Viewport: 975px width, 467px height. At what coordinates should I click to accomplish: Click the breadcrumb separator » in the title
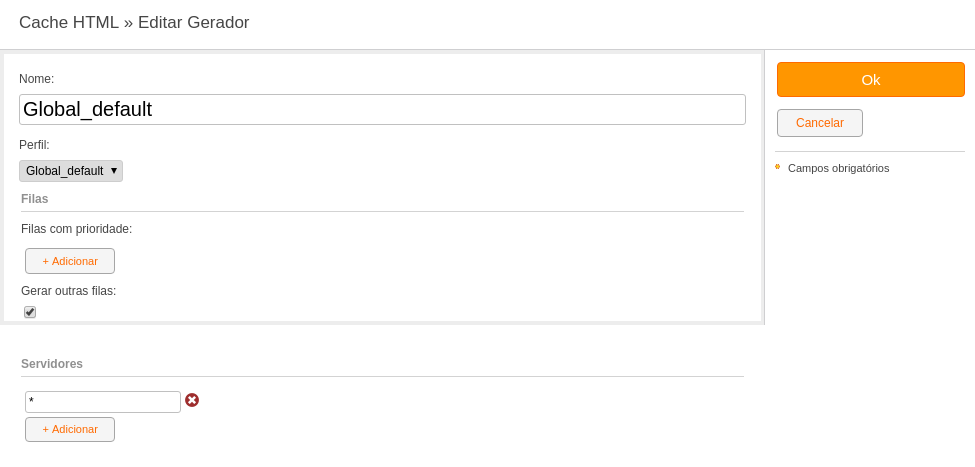(128, 23)
